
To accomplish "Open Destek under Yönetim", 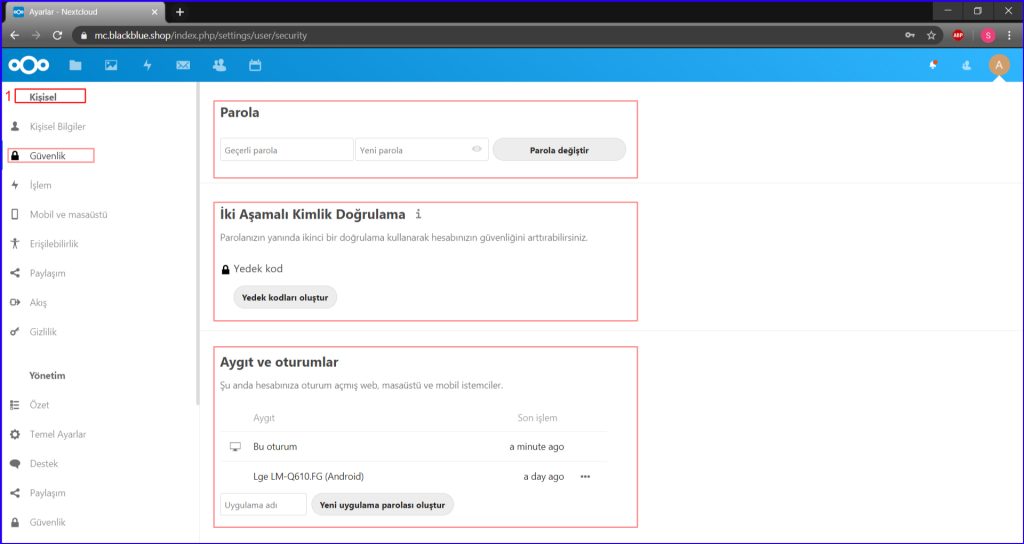I will (x=44, y=464).
